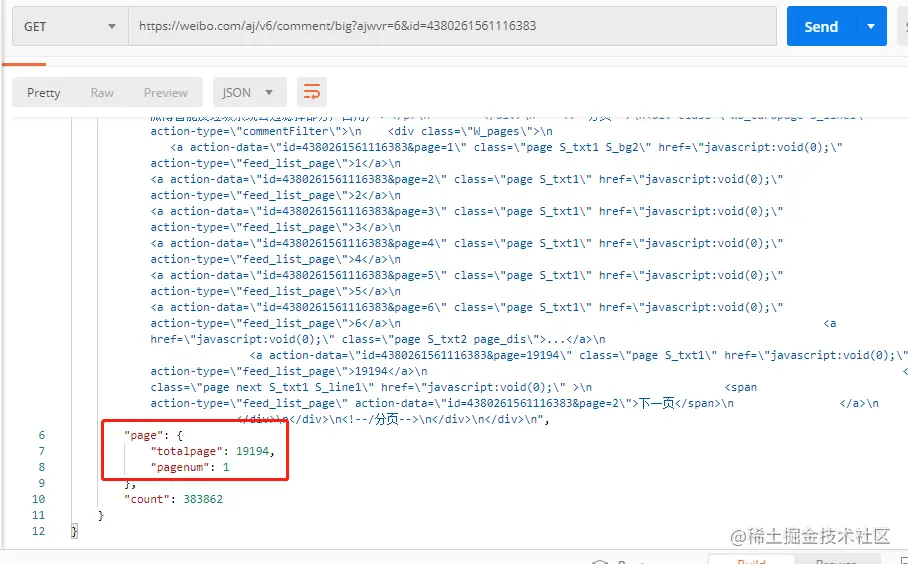Click line number 12 in gutter

(38, 531)
